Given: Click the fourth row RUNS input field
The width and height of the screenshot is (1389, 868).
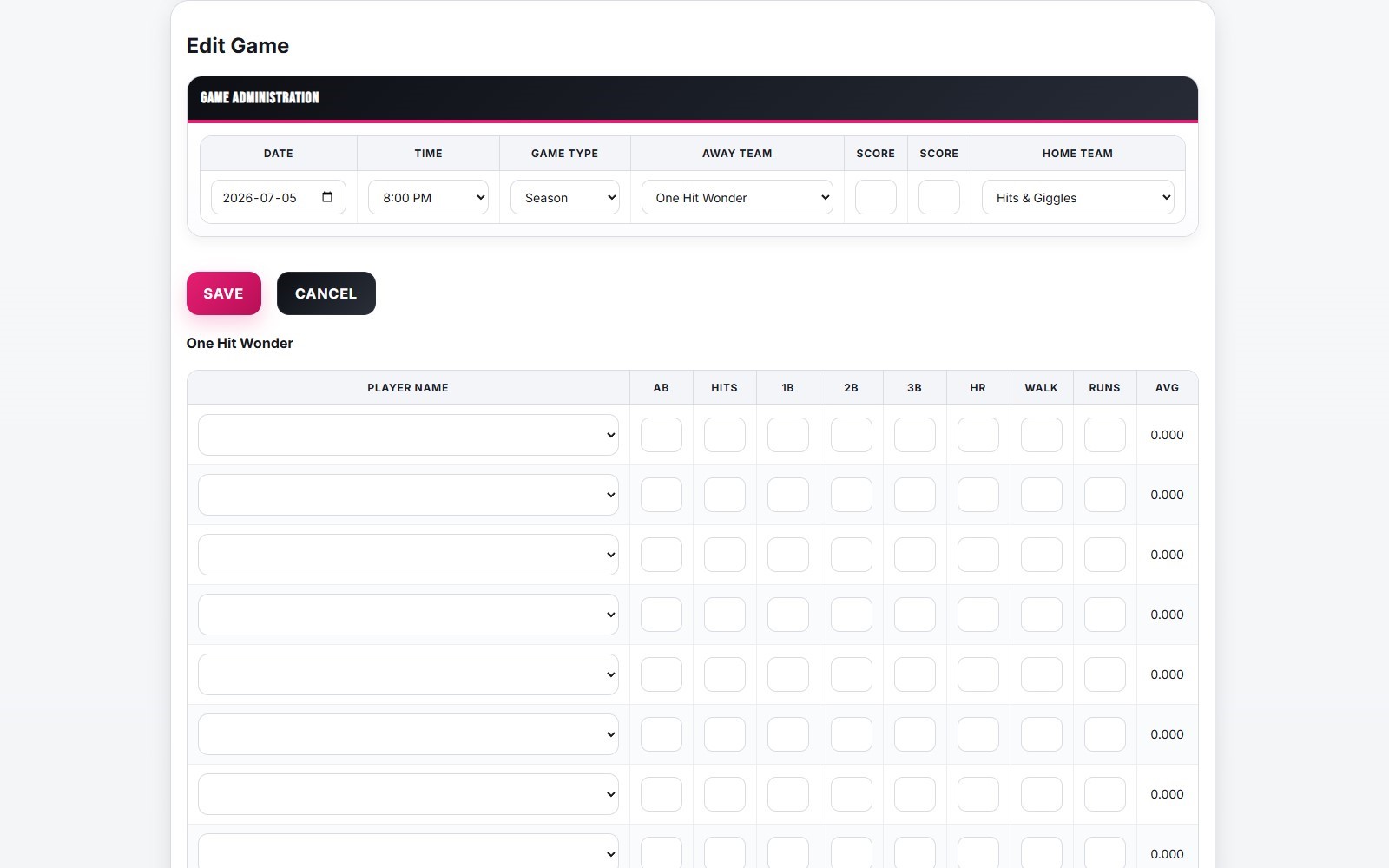Looking at the screenshot, I should [1105, 615].
